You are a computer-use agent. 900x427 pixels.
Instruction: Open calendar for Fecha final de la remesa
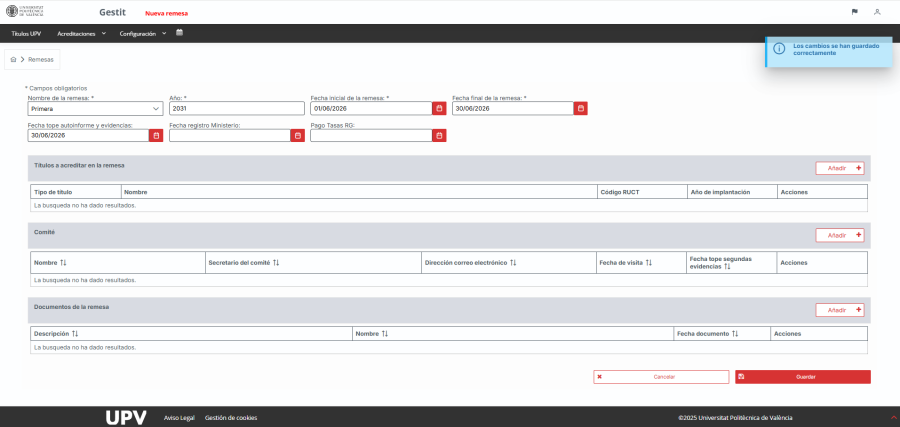pyautogui.click(x=580, y=108)
